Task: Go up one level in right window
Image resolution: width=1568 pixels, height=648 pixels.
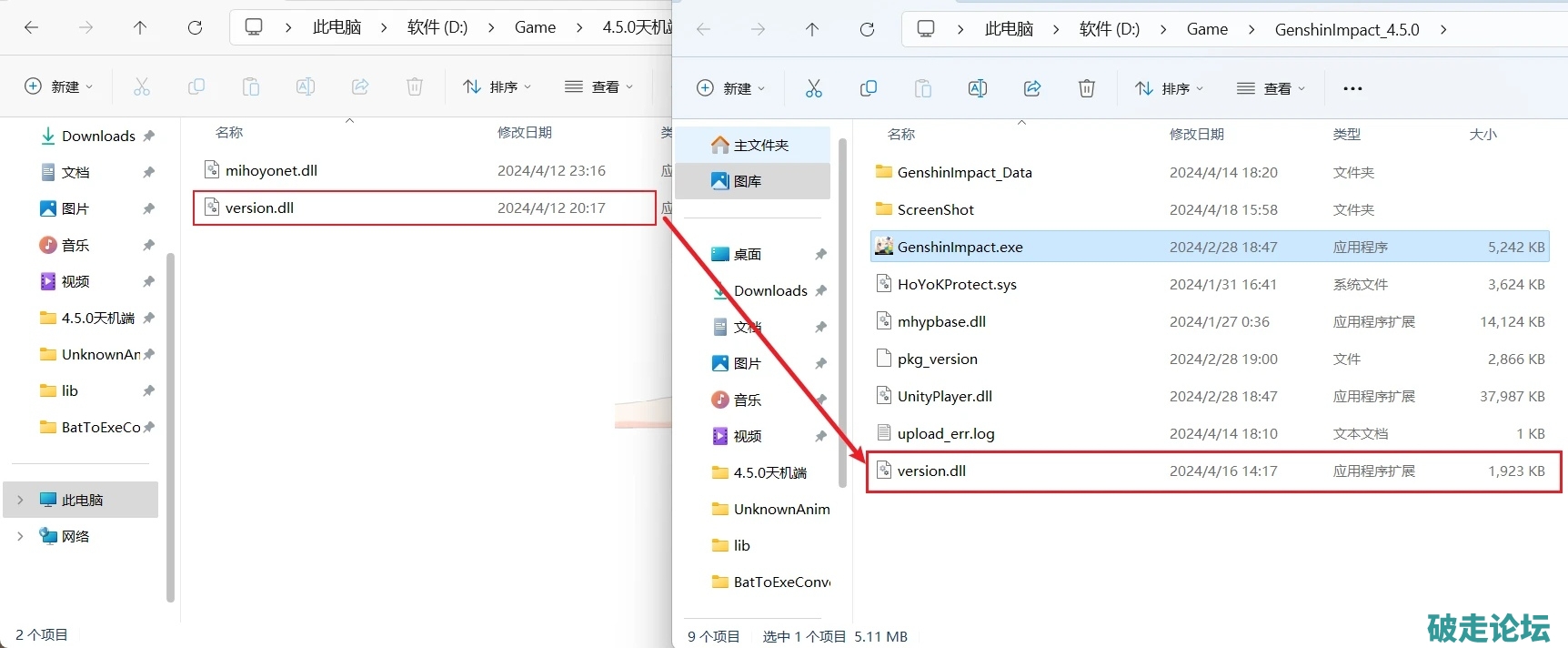Action: 812,29
